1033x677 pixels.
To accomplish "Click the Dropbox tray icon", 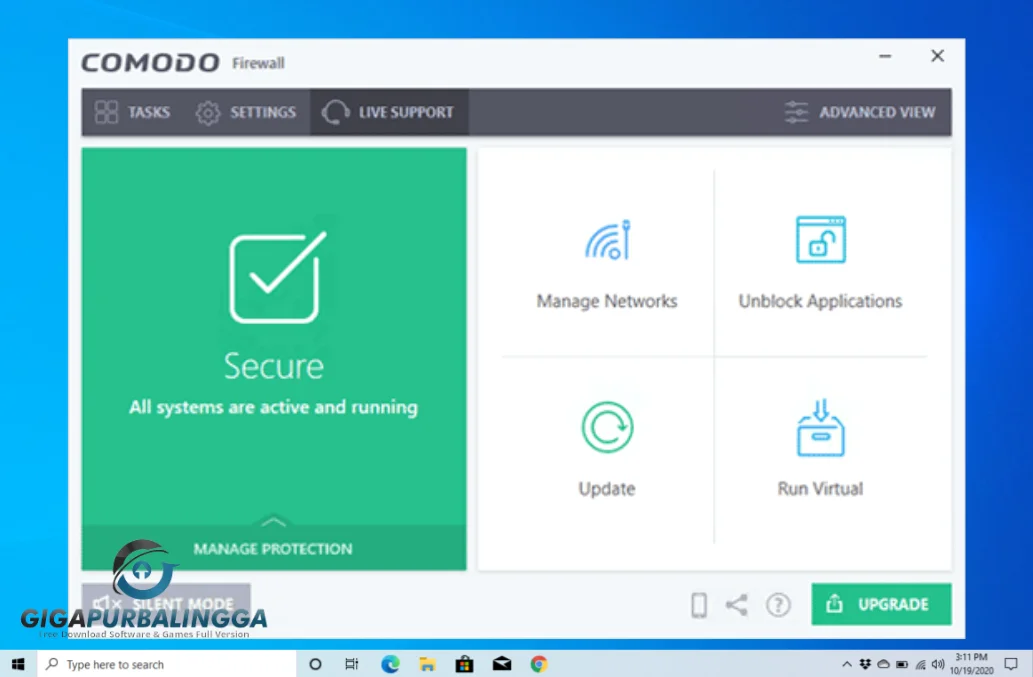I will point(865,664).
